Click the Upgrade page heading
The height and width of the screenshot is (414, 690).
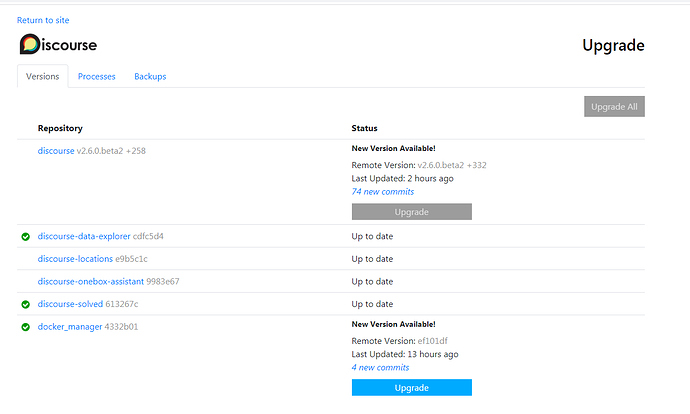point(613,45)
